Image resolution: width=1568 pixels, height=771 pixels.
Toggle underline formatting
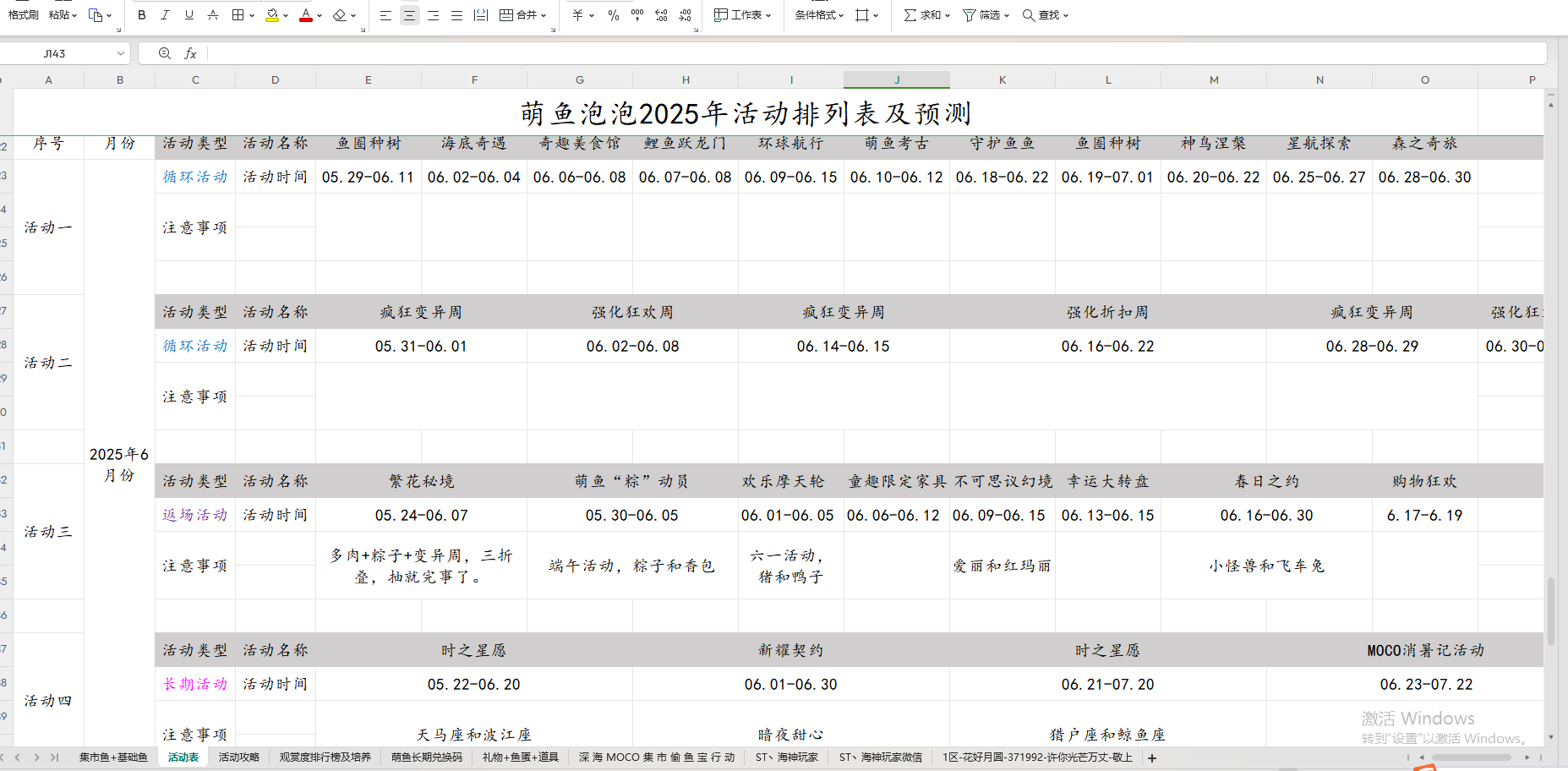click(188, 15)
